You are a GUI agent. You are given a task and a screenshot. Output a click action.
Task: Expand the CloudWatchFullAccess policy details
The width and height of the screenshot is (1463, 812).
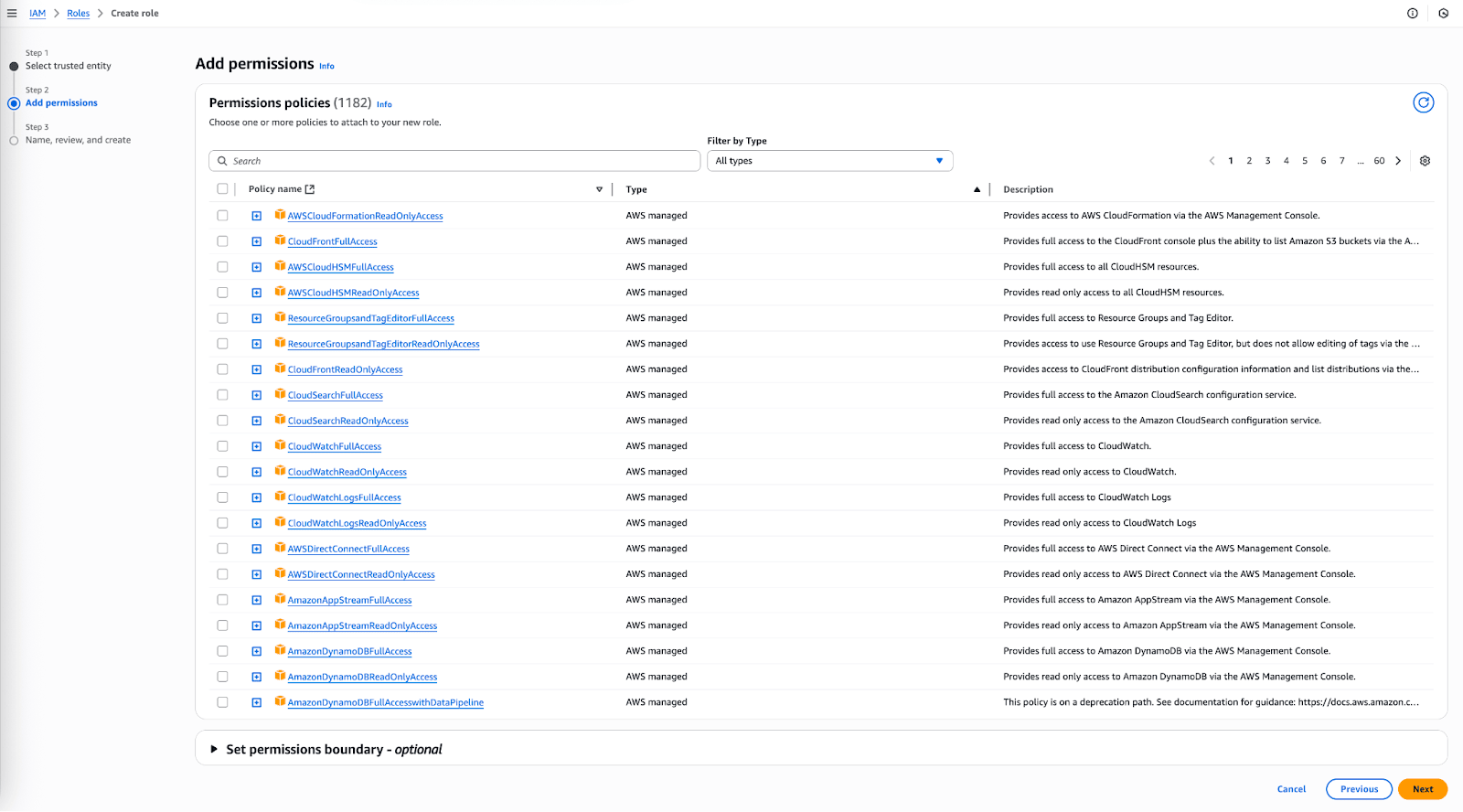[x=257, y=446]
